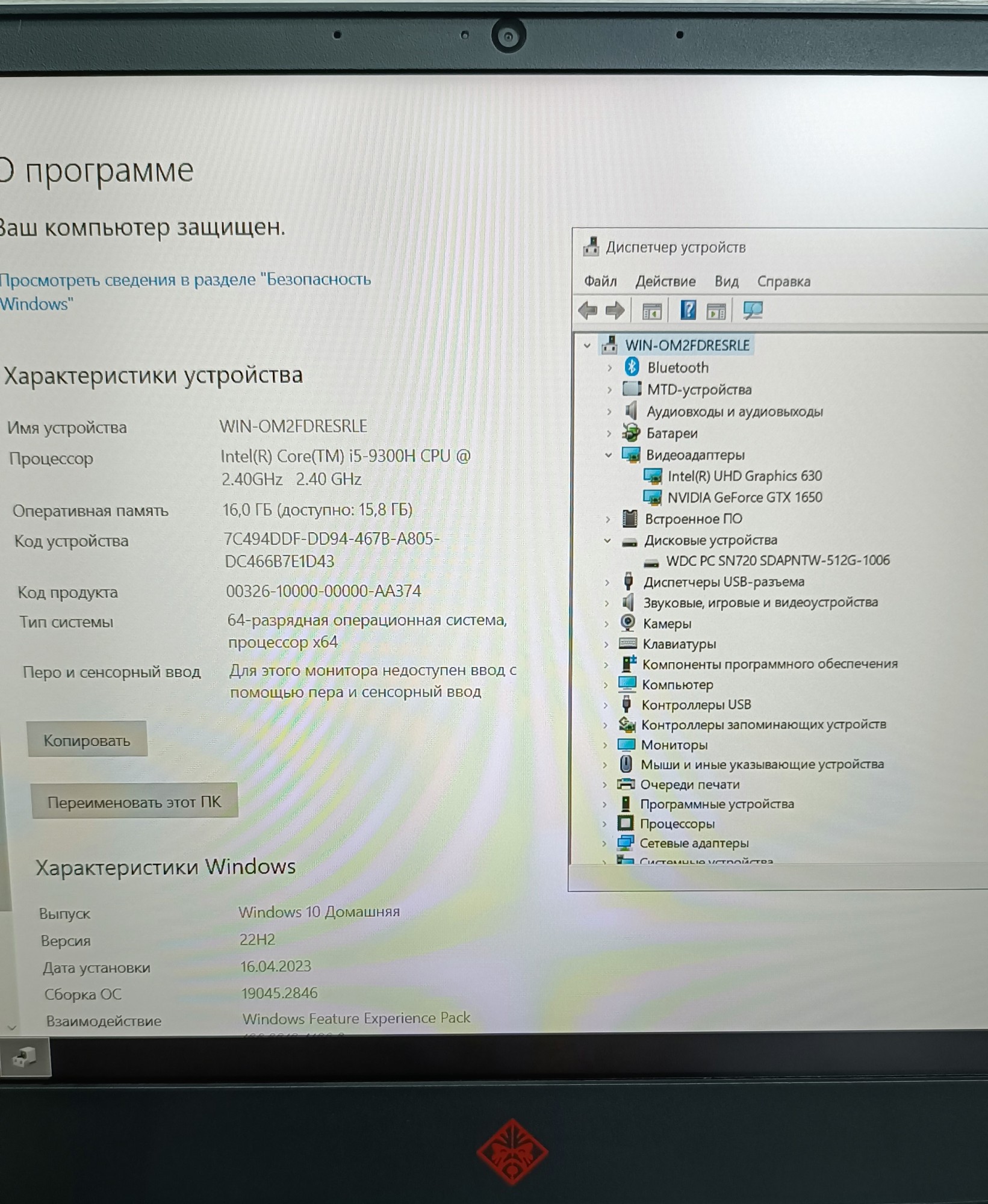Select the WDC PC SN720 disk drive
Screen dimensions: 988x1204
777,560
